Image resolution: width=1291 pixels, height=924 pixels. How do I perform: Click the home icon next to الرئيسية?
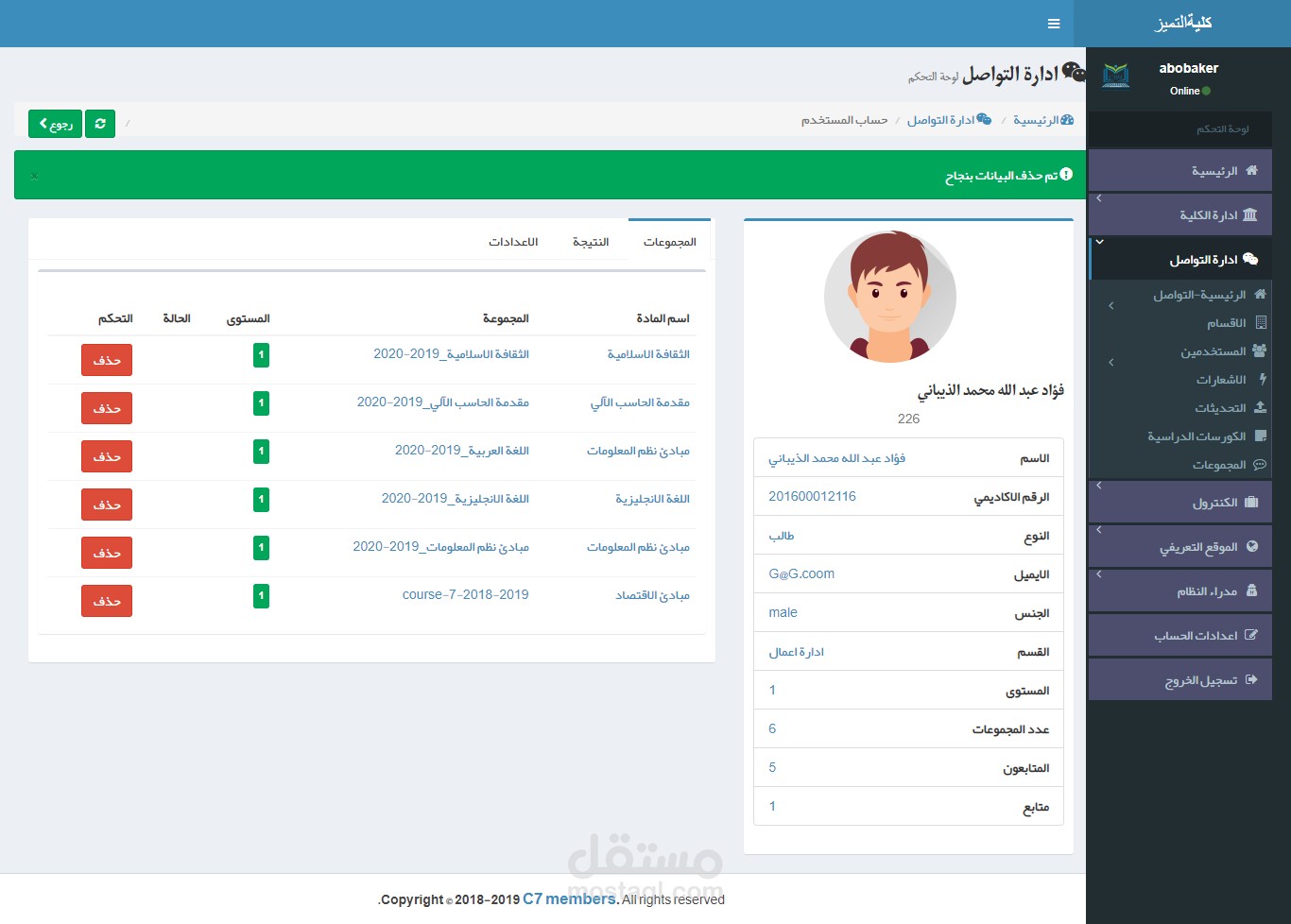(x=1251, y=171)
